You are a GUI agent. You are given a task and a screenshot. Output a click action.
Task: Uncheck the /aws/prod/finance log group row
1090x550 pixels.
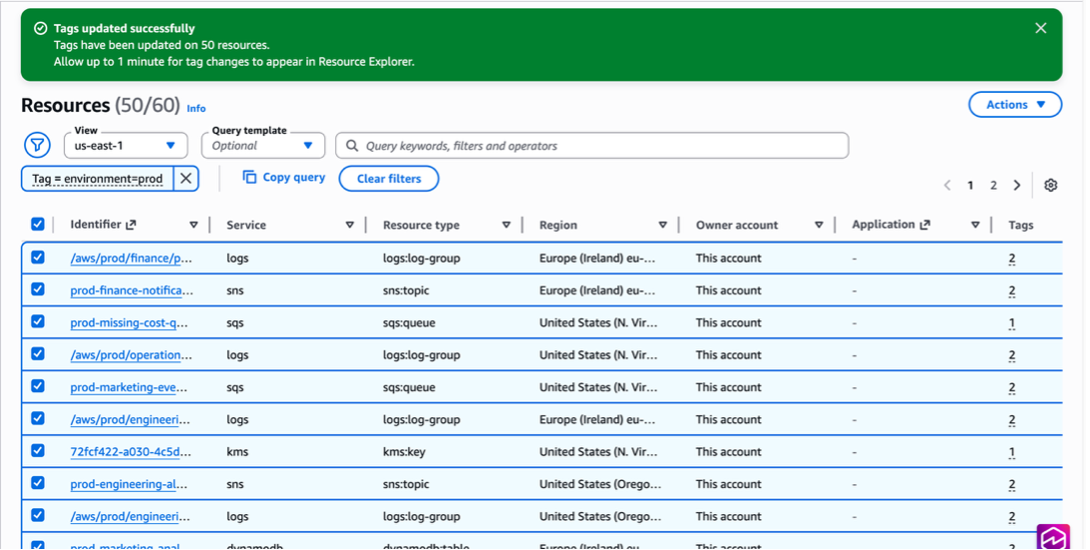(38, 257)
